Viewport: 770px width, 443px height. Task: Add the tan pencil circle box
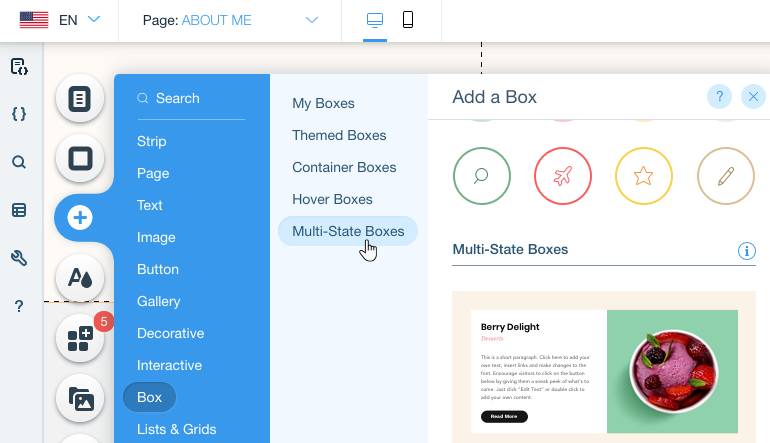click(x=725, y=176)
